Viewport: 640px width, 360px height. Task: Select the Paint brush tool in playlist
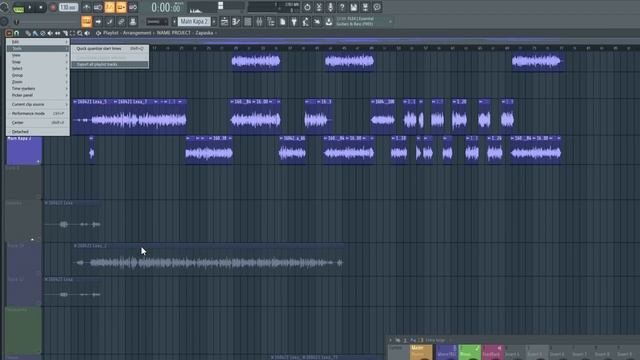35,33
